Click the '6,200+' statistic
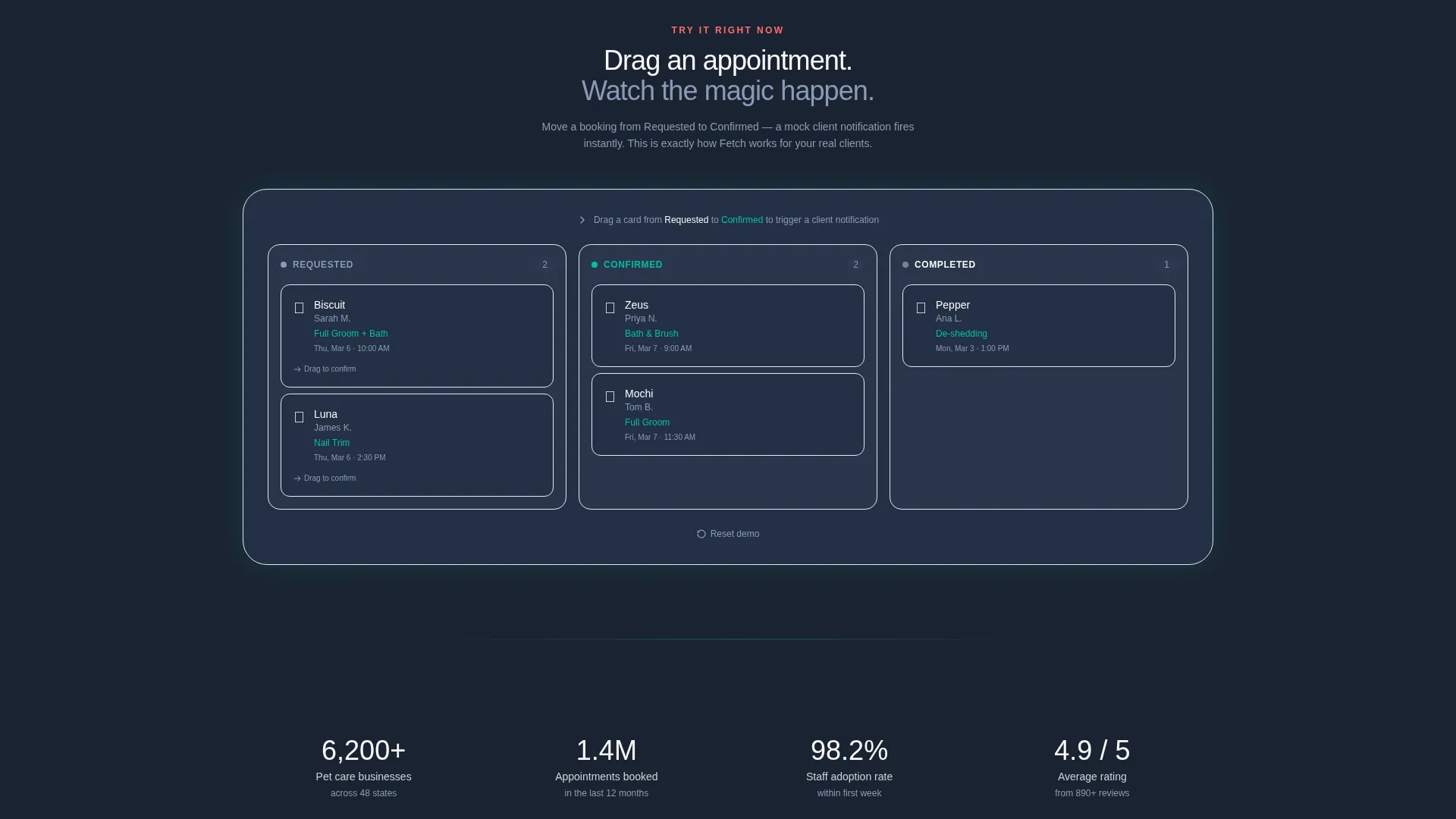 click(364, 751)
